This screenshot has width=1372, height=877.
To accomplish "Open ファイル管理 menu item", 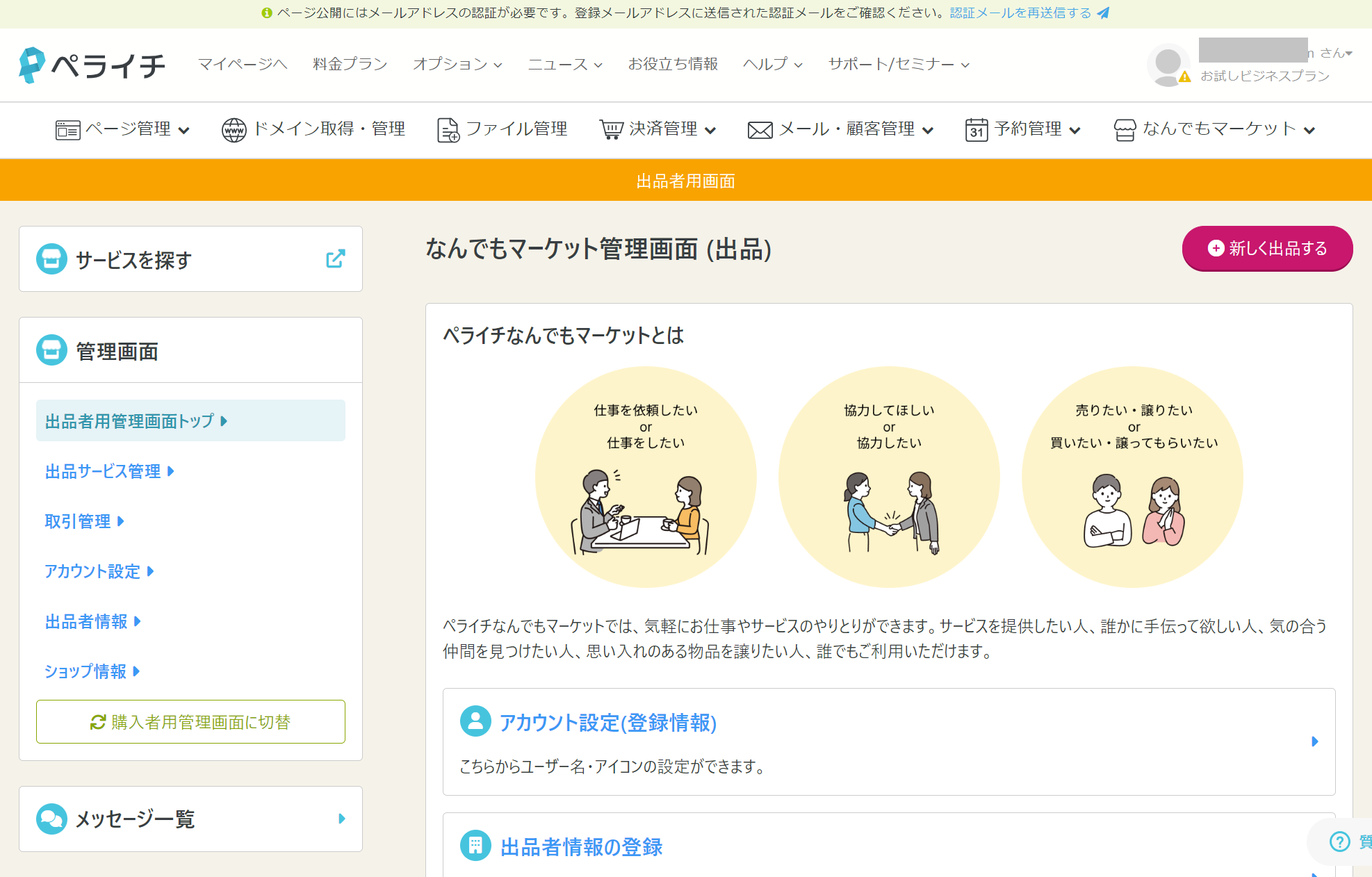I will click(x=502, y=129).
